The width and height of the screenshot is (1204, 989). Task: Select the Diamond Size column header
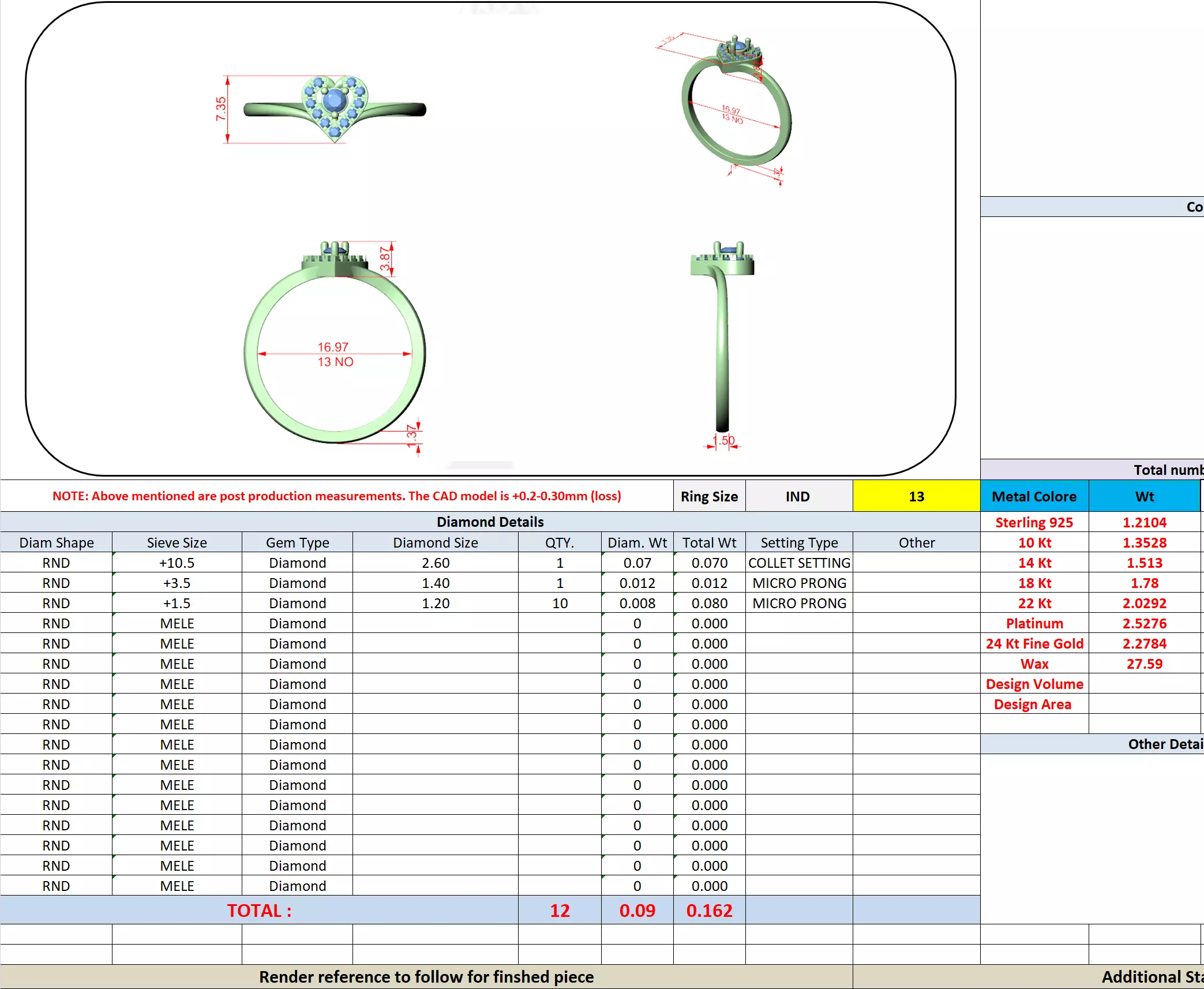click(435, 542)
